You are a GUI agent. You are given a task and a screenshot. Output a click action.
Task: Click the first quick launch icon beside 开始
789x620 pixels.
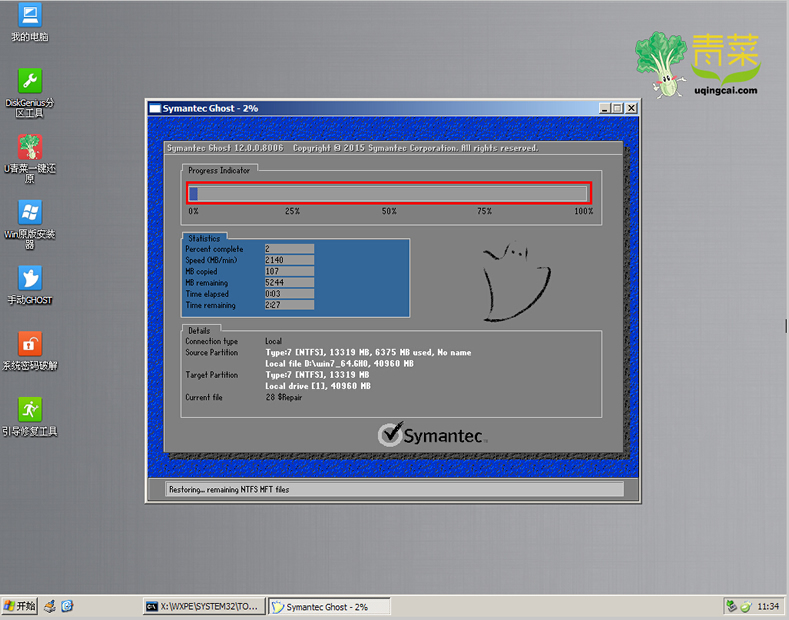[49, 606]
